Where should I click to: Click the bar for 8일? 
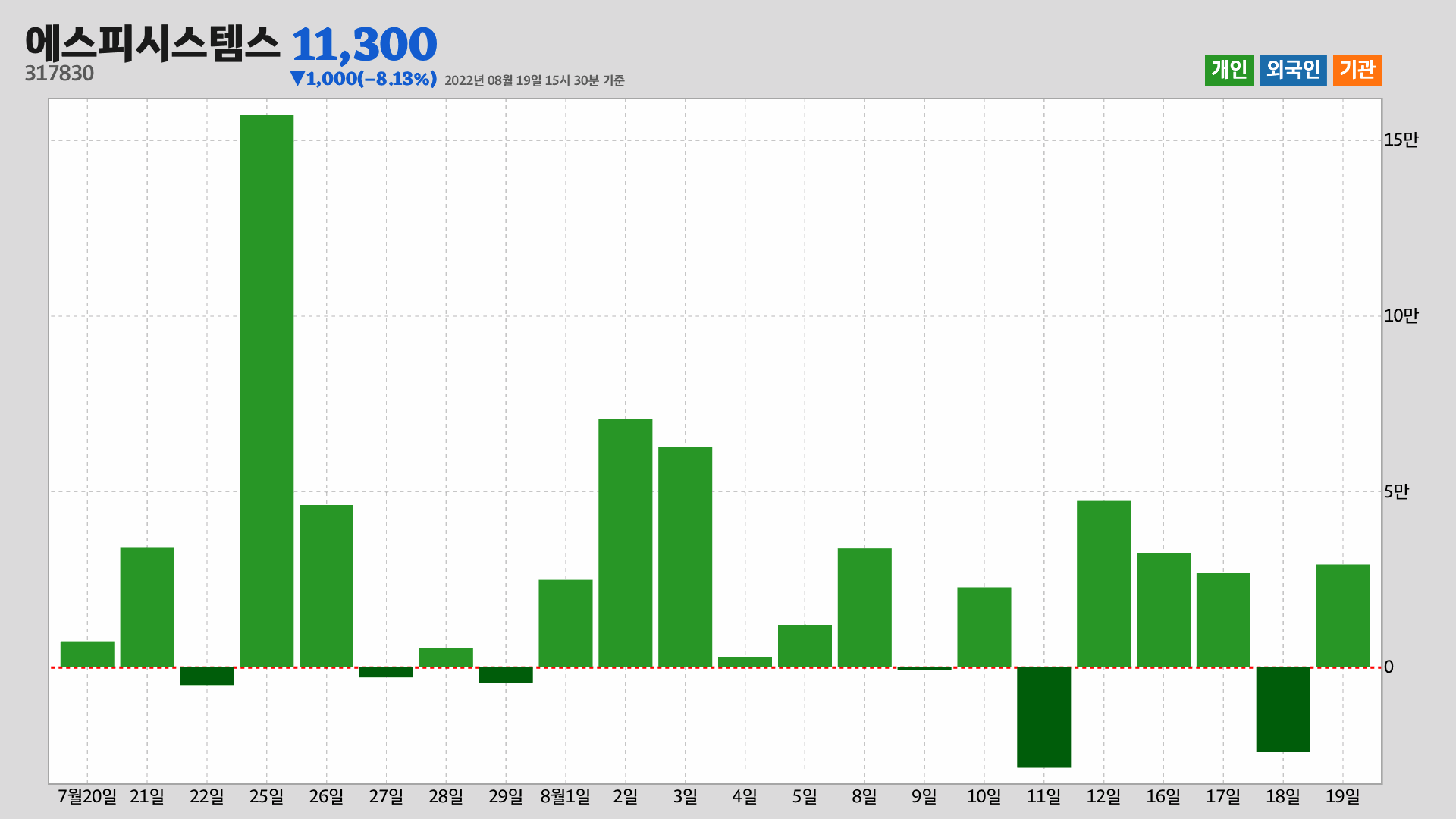point(864,608)
